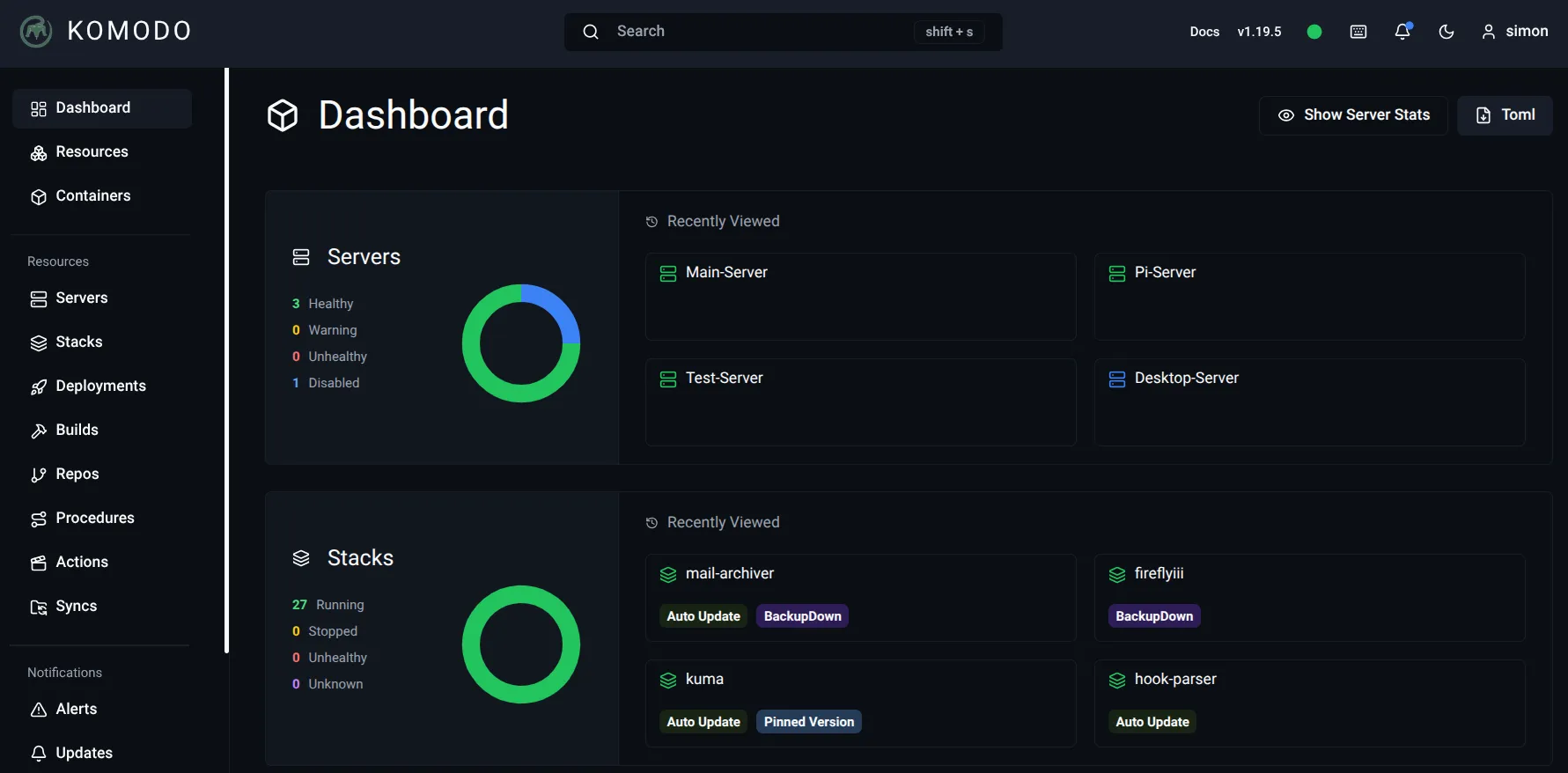Click the Pi-Server server icon
Screen dimensions: 1568x773
click(1117, 274)
